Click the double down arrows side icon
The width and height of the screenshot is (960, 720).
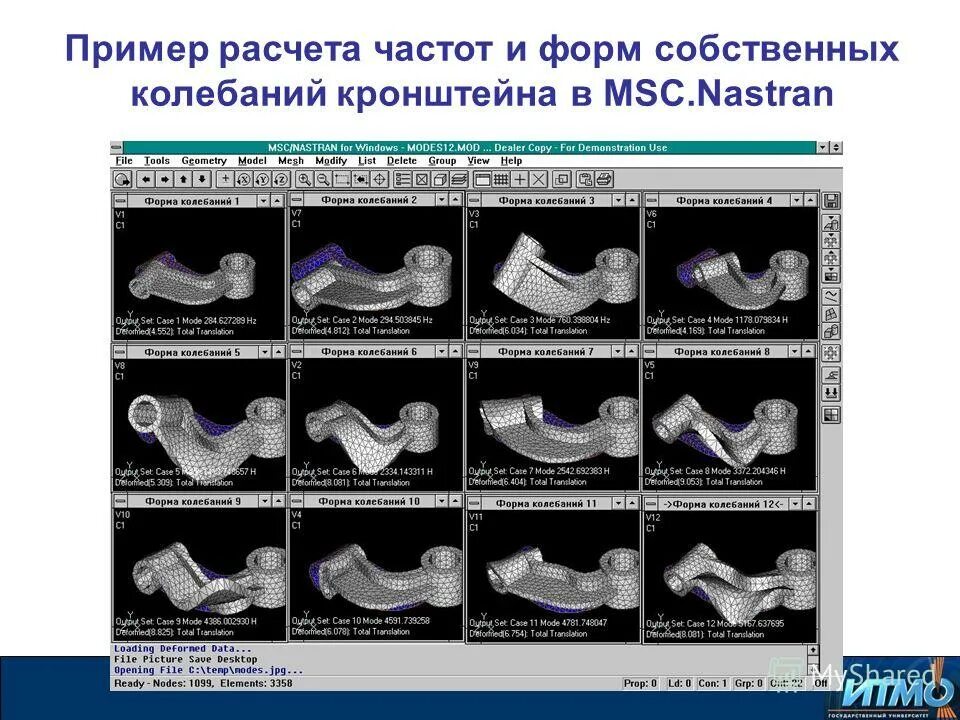pos(831,392)
